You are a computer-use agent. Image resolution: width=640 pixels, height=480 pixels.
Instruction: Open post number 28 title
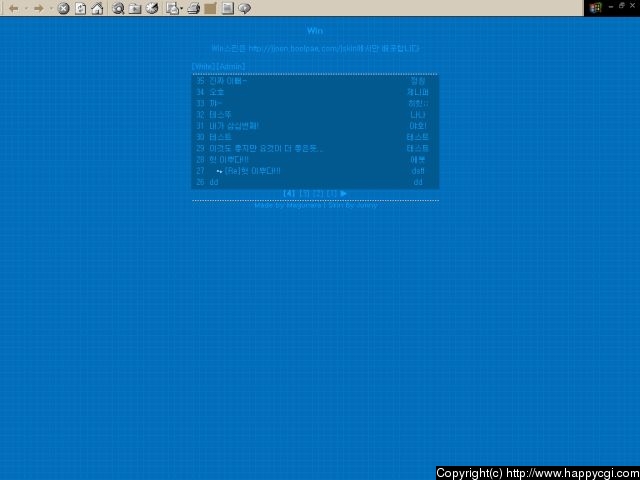coord(229,160)
